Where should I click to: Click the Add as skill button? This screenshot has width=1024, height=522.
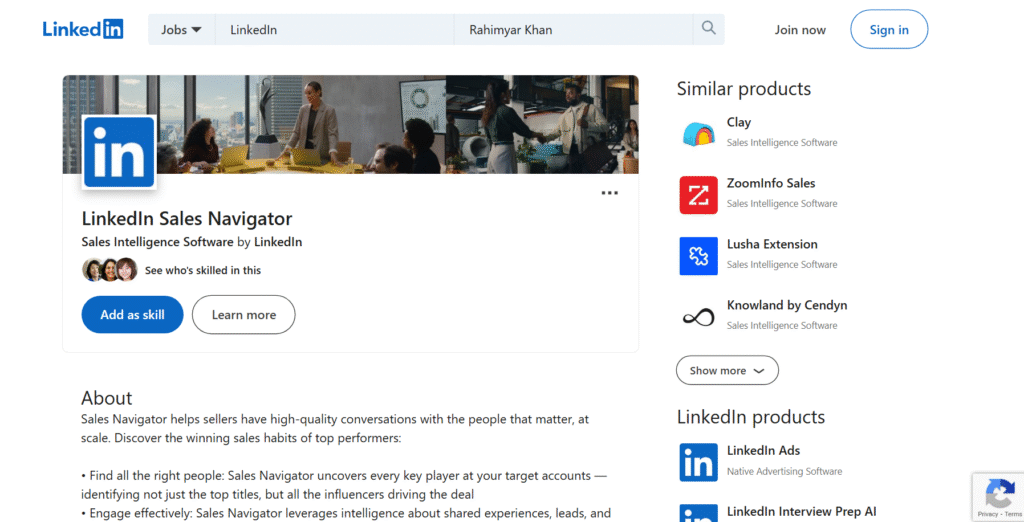click(x=133, y=315)
